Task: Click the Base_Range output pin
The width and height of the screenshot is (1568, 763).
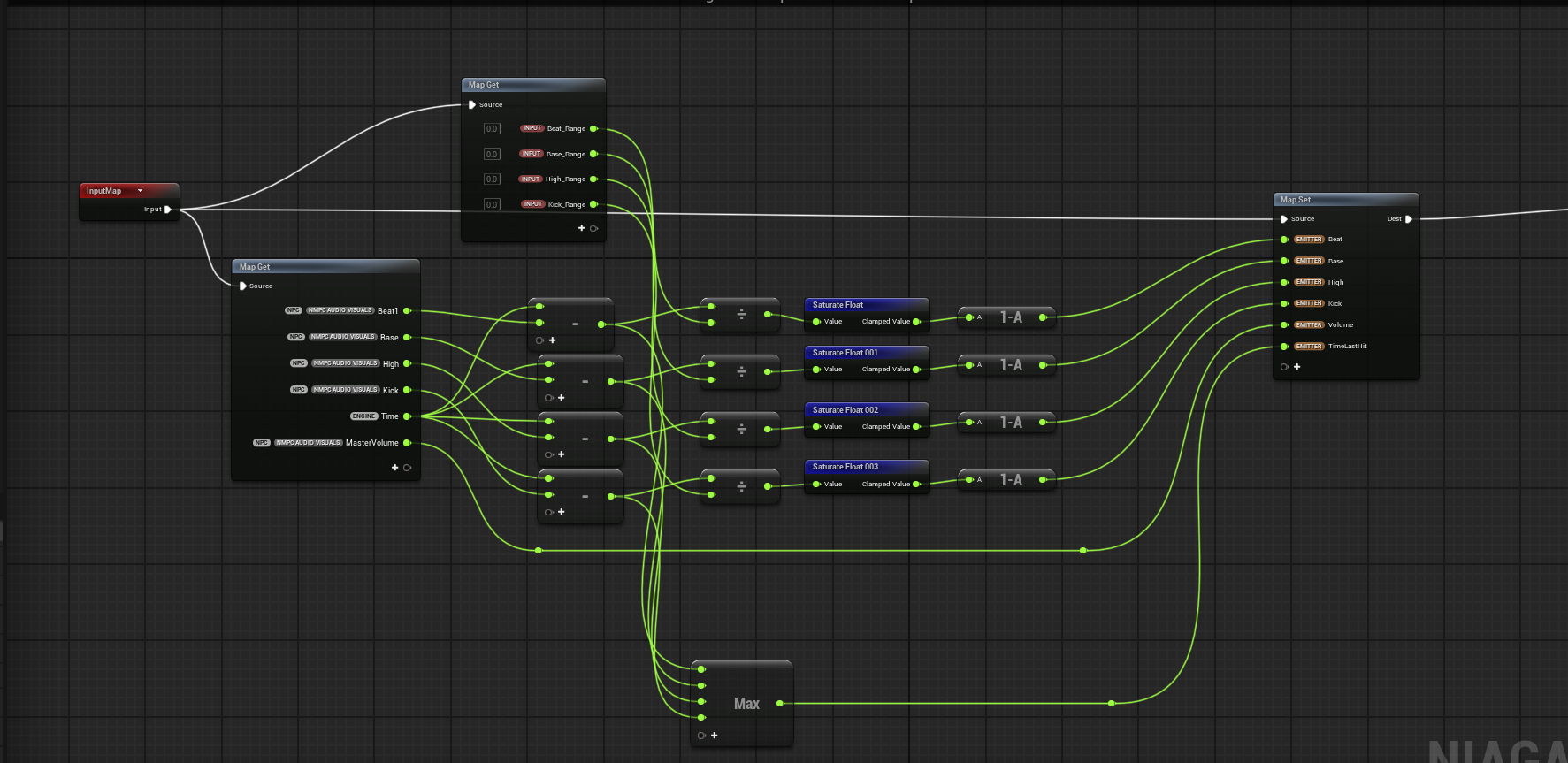Action: [593, 154]
